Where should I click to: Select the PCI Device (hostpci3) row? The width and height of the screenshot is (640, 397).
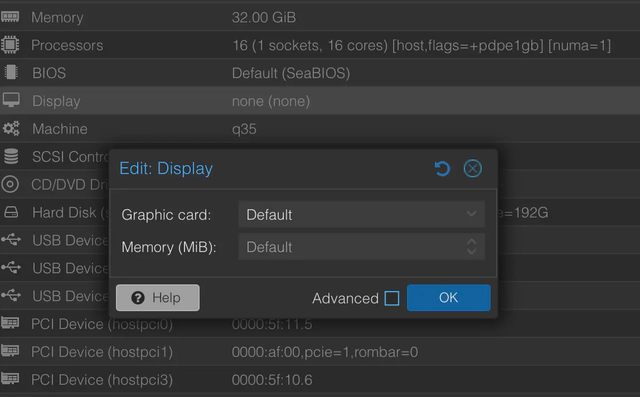pos(320,379)
